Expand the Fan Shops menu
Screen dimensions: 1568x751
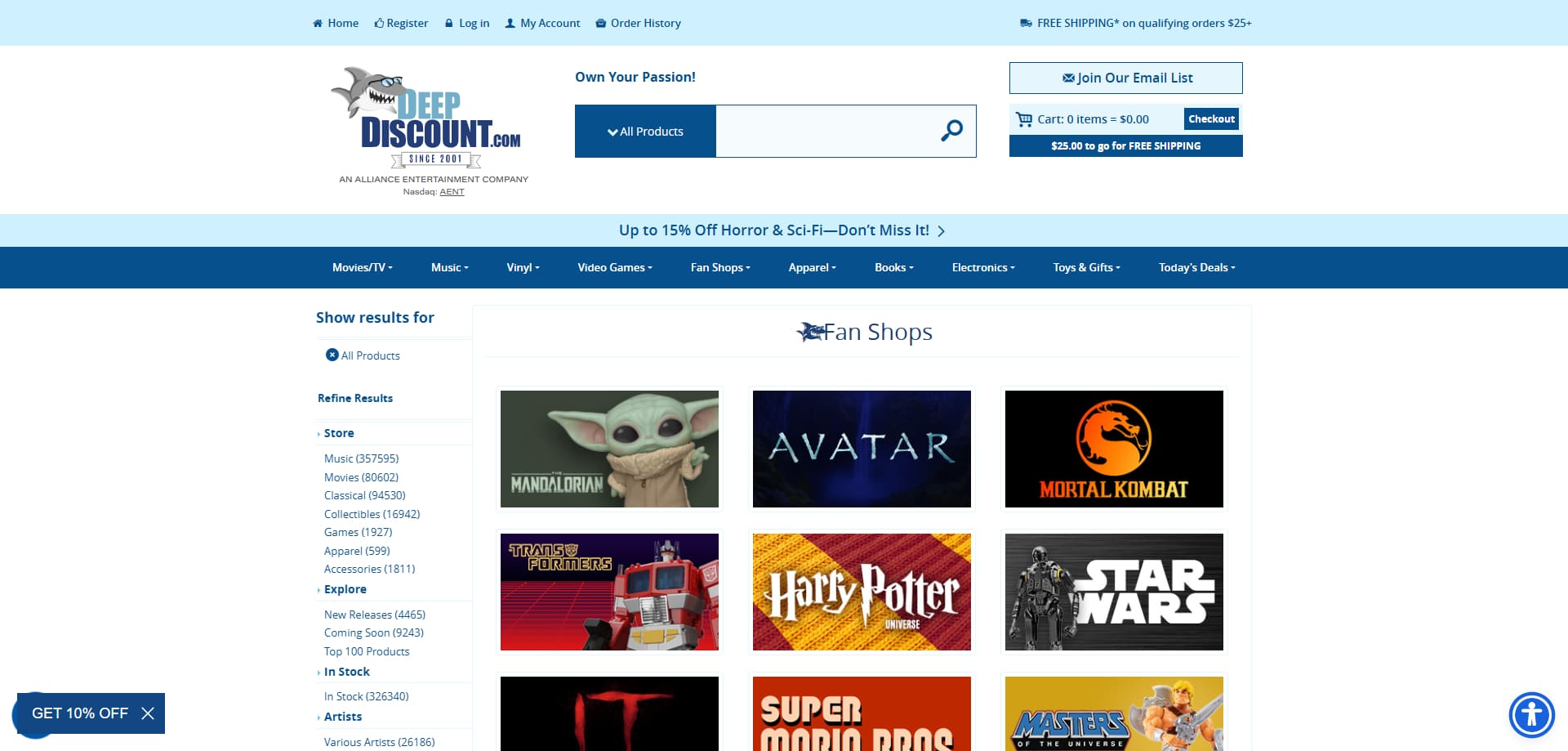[x=720, y=267]
